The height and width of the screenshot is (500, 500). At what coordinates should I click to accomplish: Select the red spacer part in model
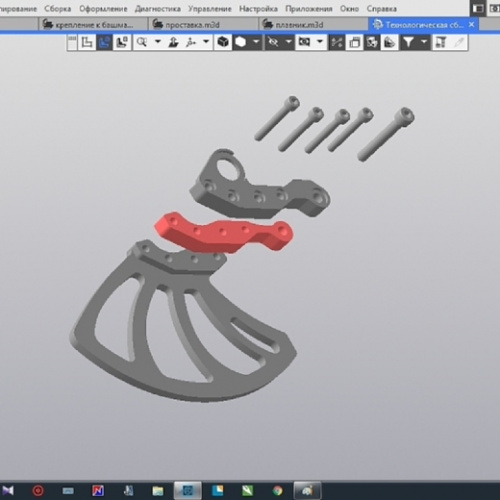224,232
